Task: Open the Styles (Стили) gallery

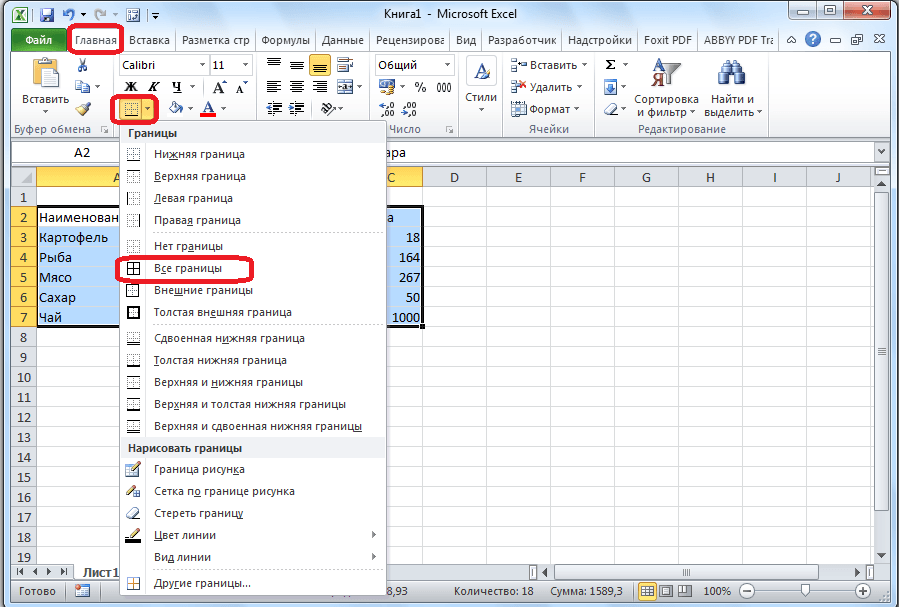Action: (x=481, y=86)
